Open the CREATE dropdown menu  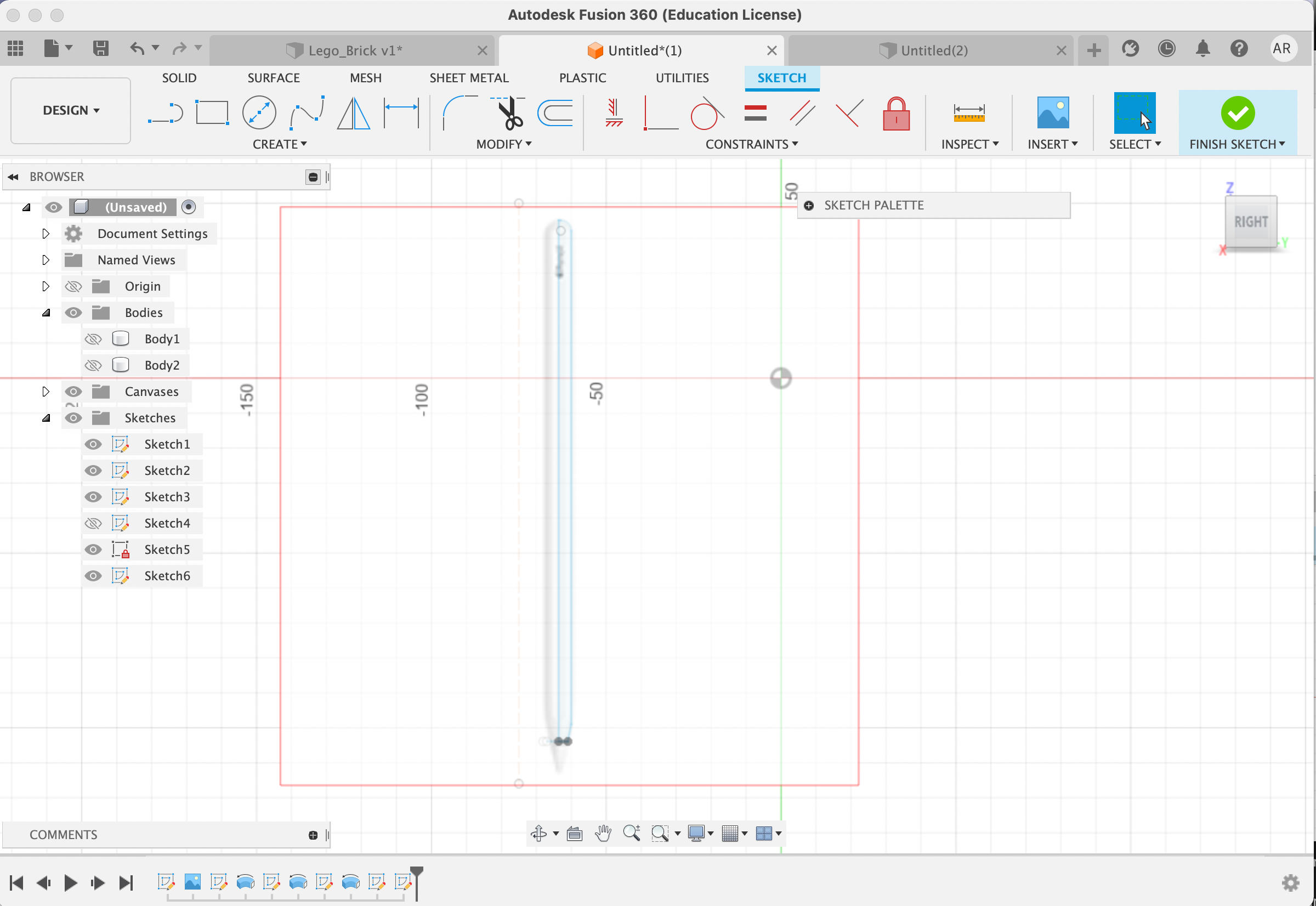[279, 144]
